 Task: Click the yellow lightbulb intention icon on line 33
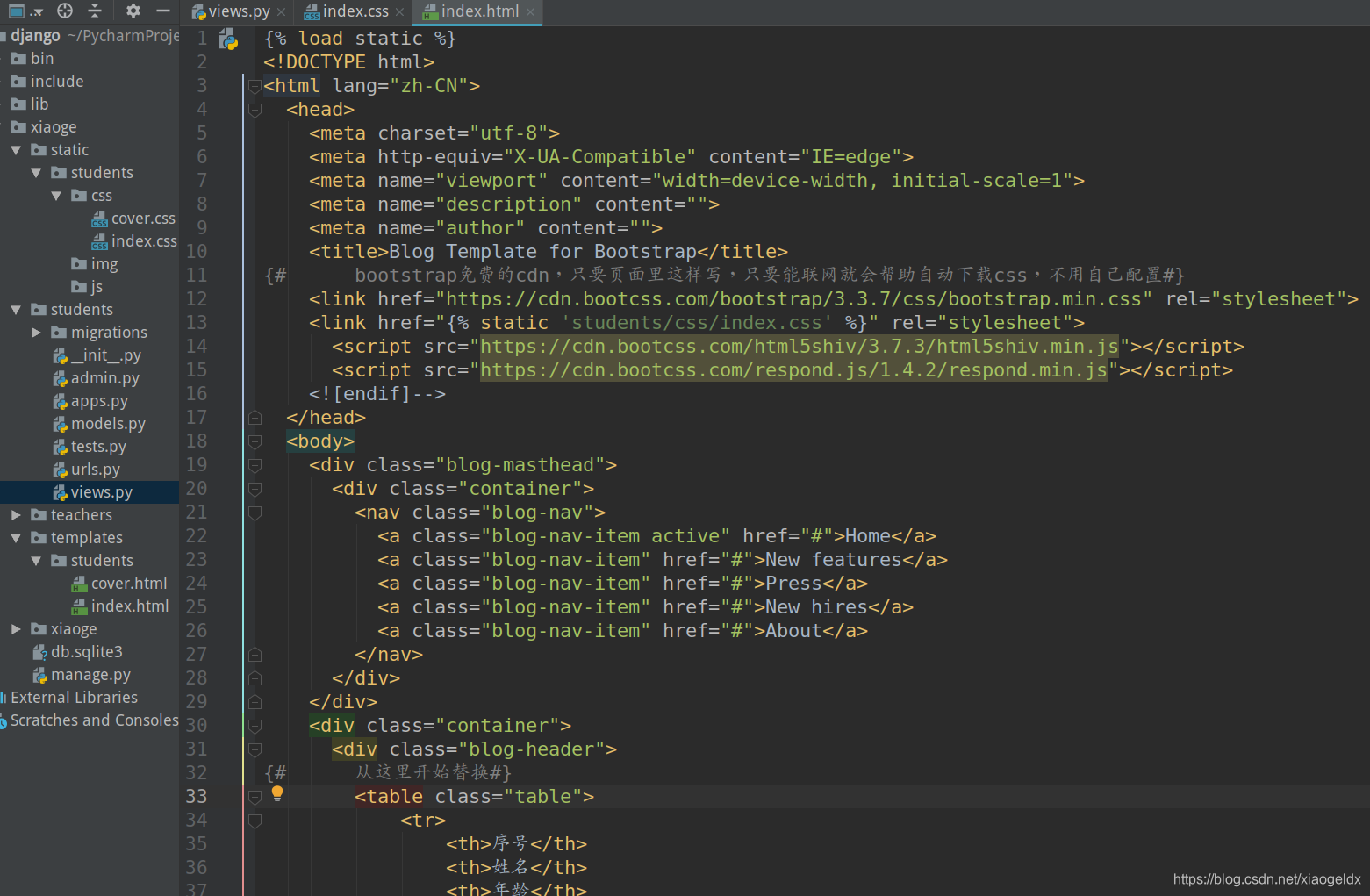pos(277,793)
